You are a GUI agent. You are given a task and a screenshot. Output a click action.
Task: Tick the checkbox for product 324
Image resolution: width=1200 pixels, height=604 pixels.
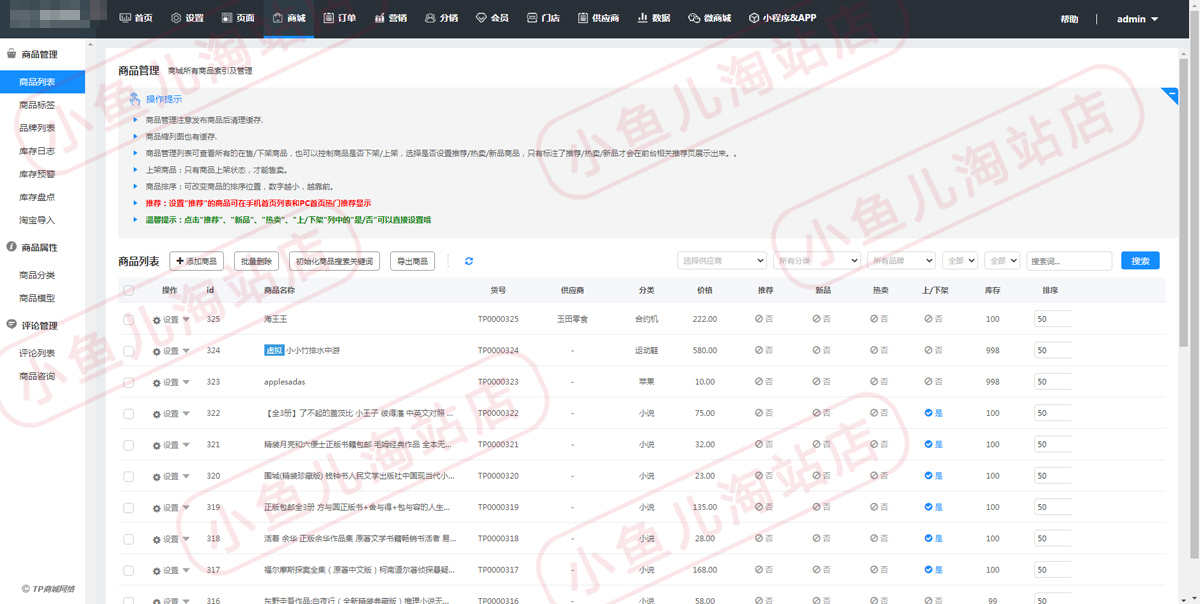[x=128, y=351]
